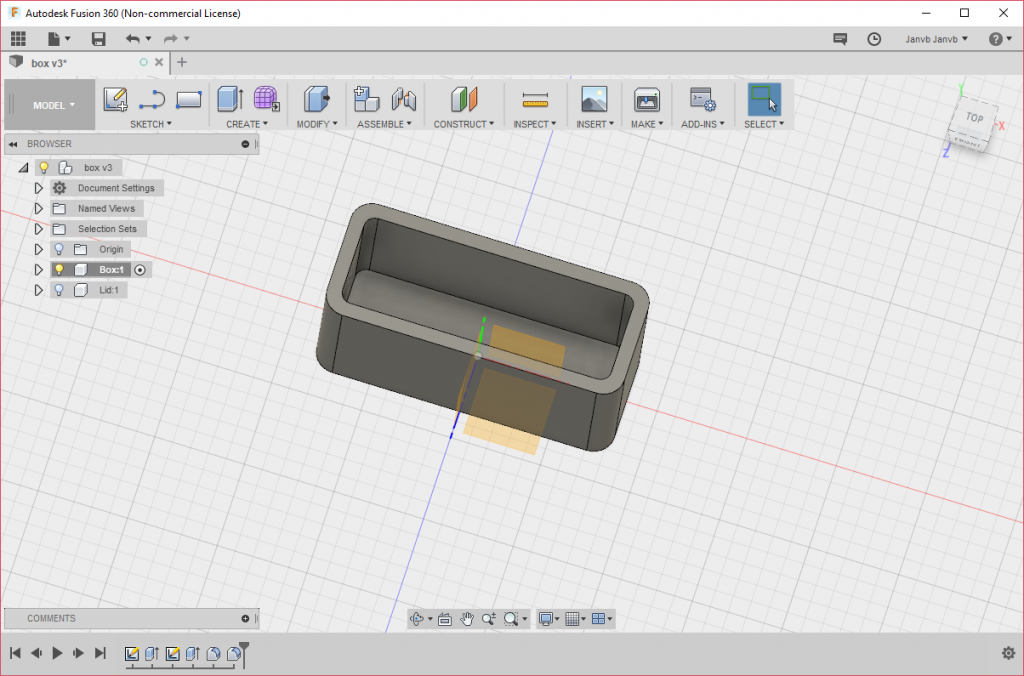Open the notifications message icon
1024x676 pixels.
point(840,39)
